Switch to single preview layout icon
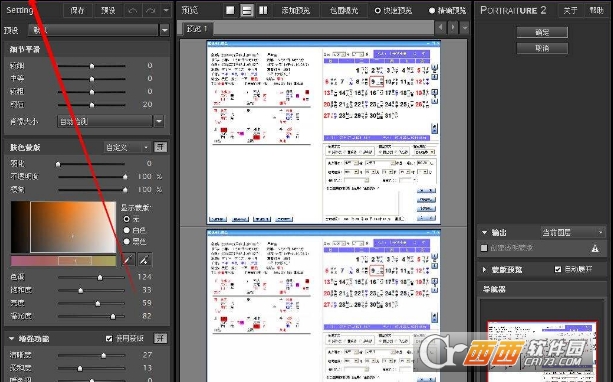Viewport: 613px width, 382px height. tap(230, 10)
